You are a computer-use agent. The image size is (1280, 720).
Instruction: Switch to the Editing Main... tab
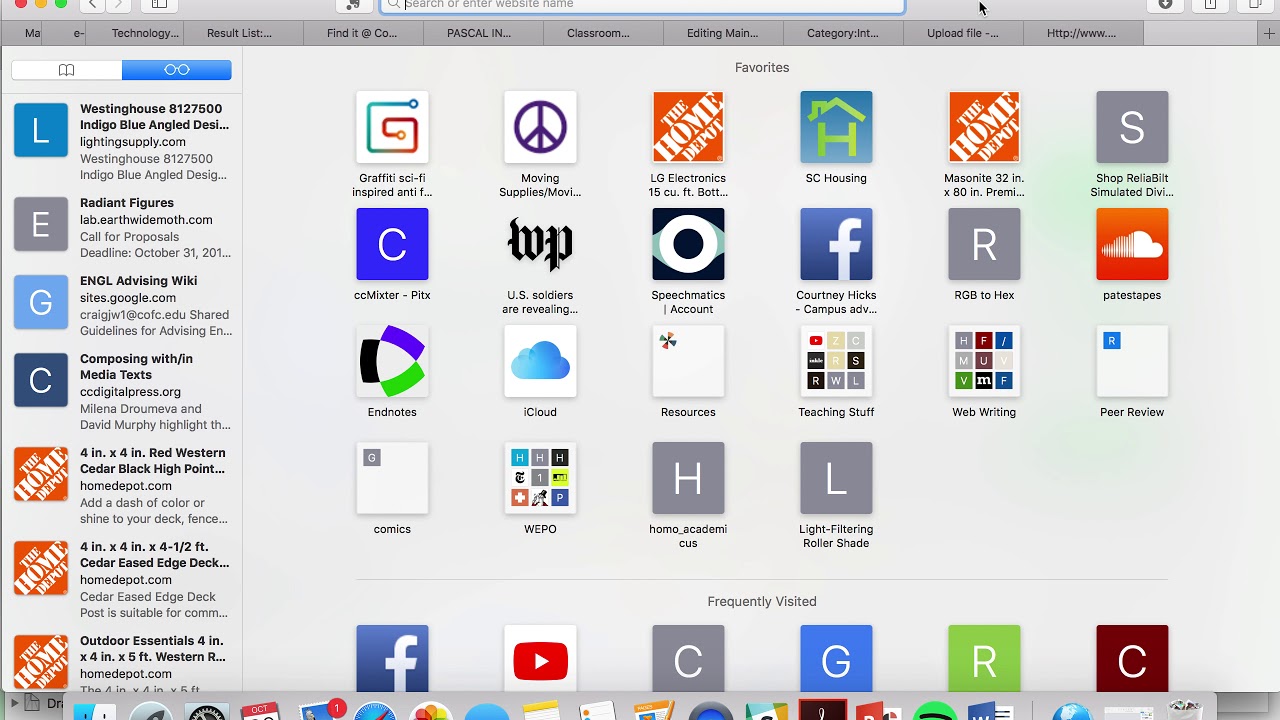pyautogui.click(x=722, y=33)
